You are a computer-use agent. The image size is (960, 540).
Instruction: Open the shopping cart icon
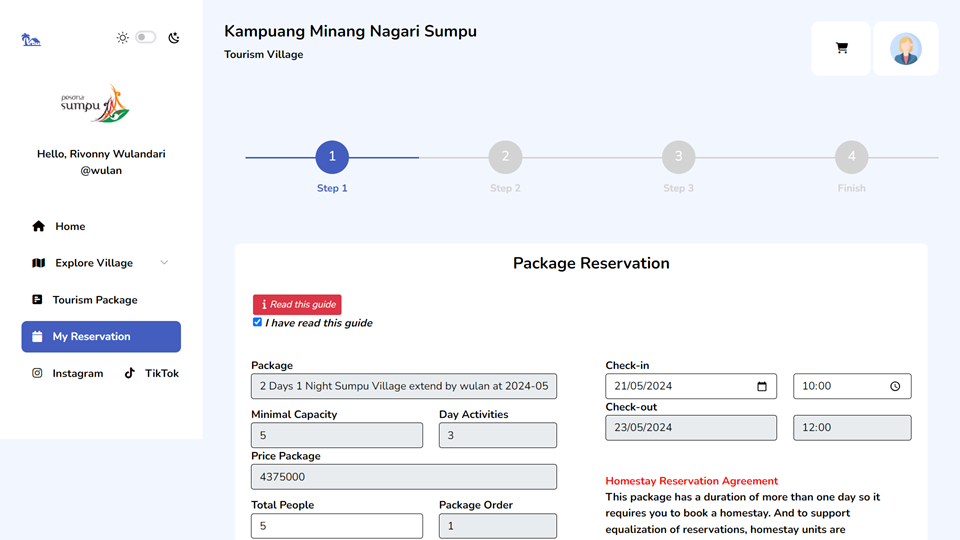841,48
